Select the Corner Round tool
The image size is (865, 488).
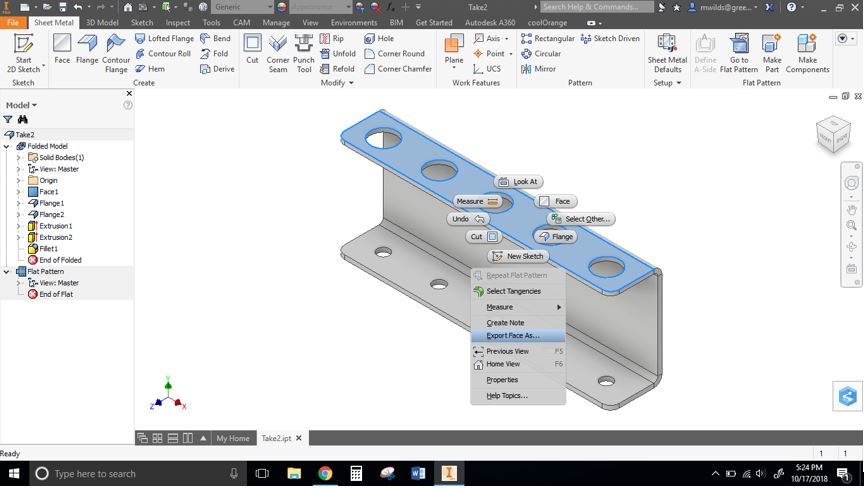pyautogui.click(x=394, y=53)
